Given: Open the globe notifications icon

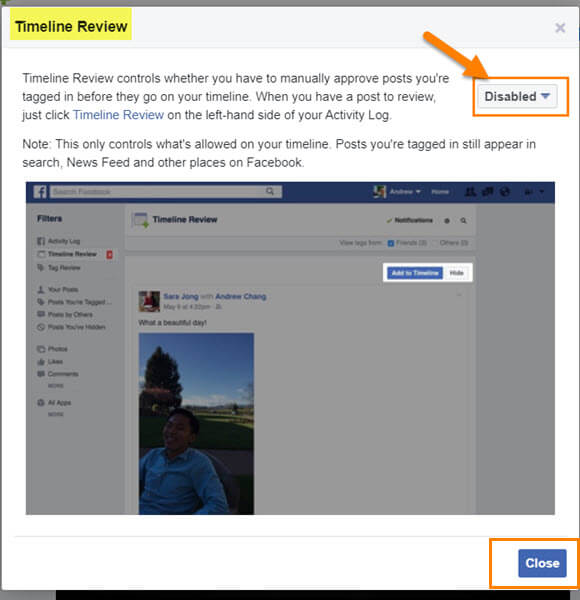Looking at the screenshot, I should 505,192.
